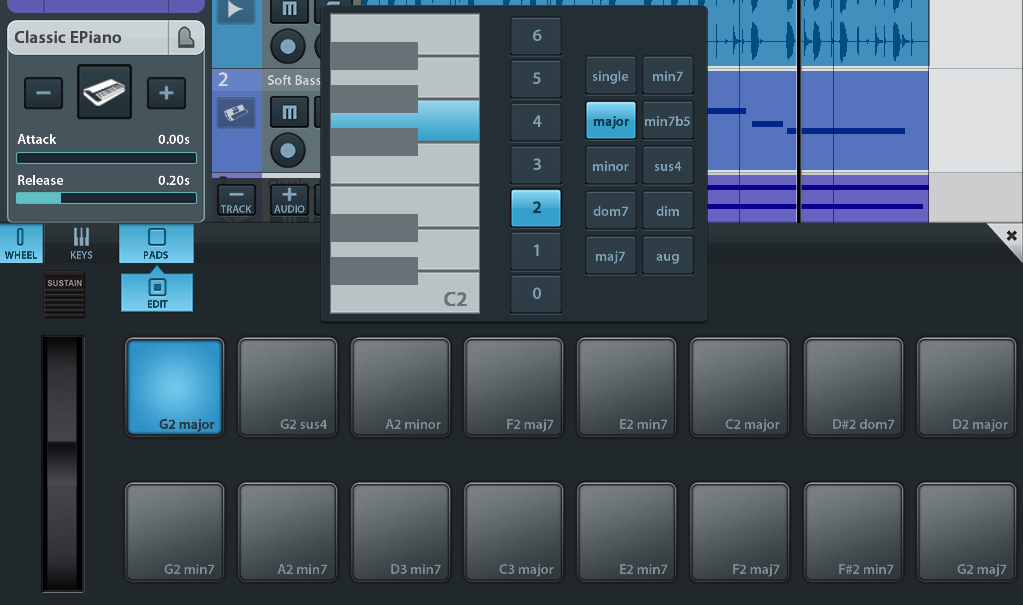
Task: Click the plus button to change EPiano preset
Action: [166, 93]
